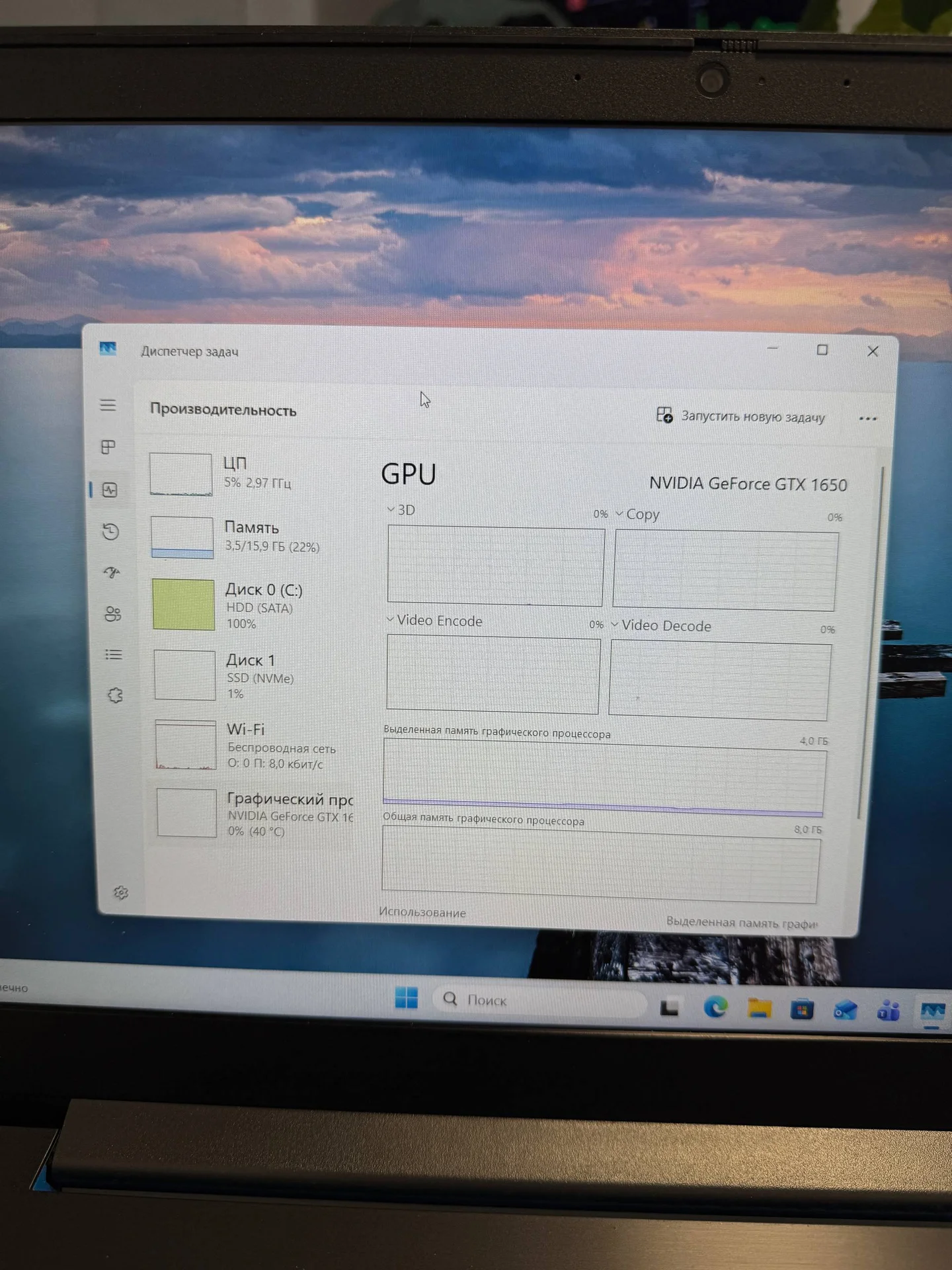
Task: Click the "8,0 ГБ" shared memory value
Action: (x=808, y=829)
